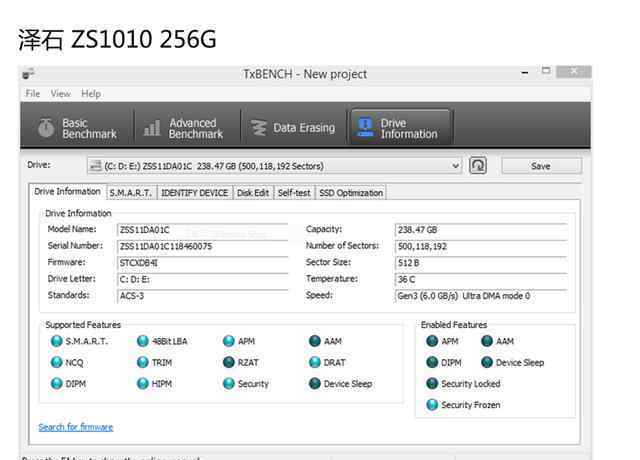The image size is (640, 460).
Task: Switch to the SSD Optimization tab
Action: coord(351,193)
